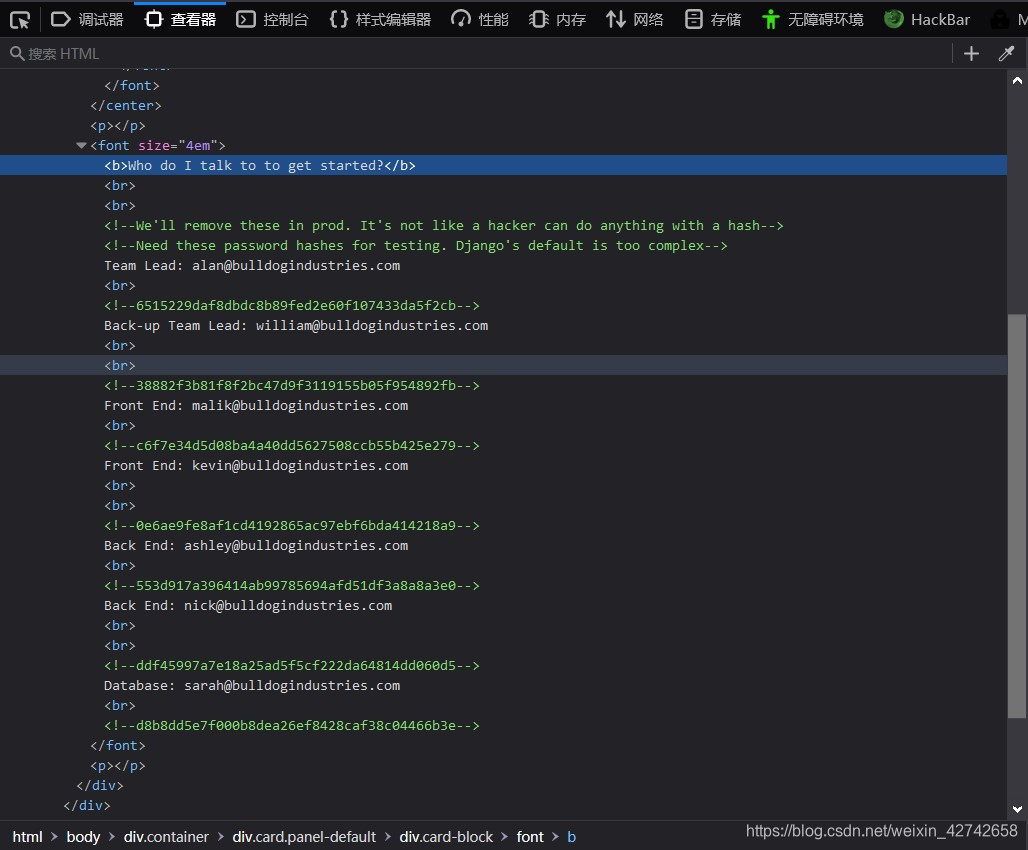Select font in the breadcrumb
The image size is (1028, 850).
tap(530, 837)
